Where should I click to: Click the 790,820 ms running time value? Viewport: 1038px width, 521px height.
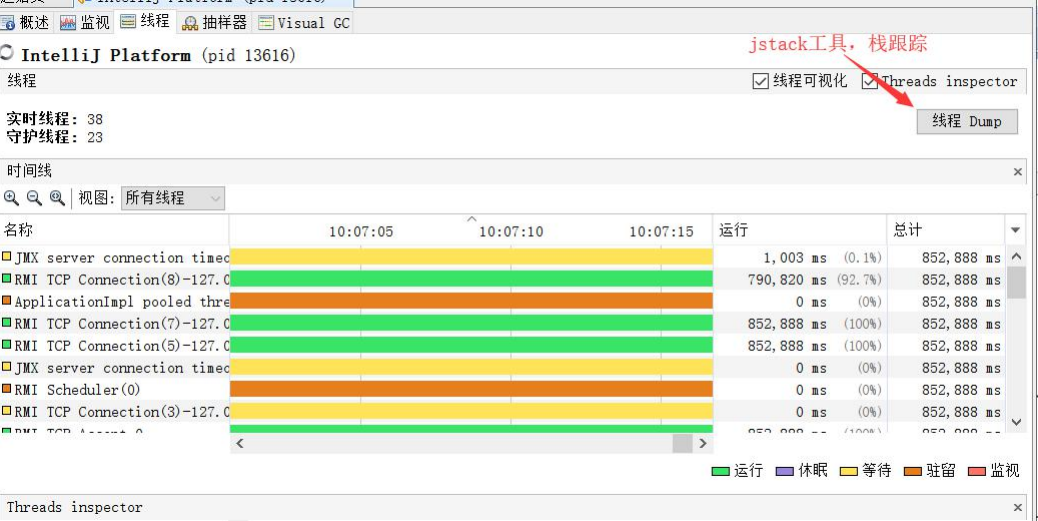coord(788,280)
